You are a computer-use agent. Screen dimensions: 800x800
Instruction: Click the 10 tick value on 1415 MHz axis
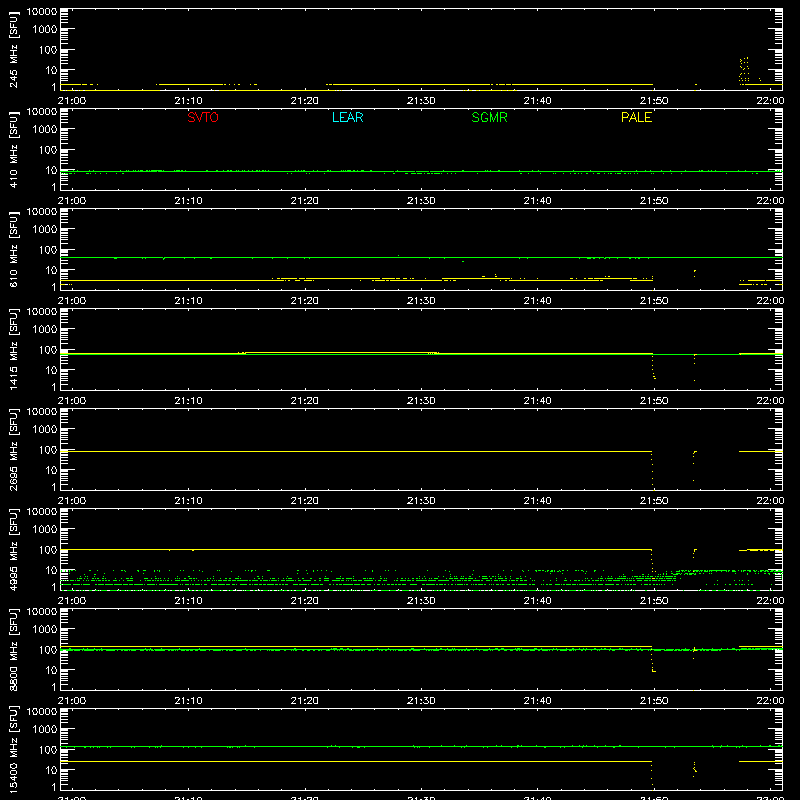tap(51, 370)
